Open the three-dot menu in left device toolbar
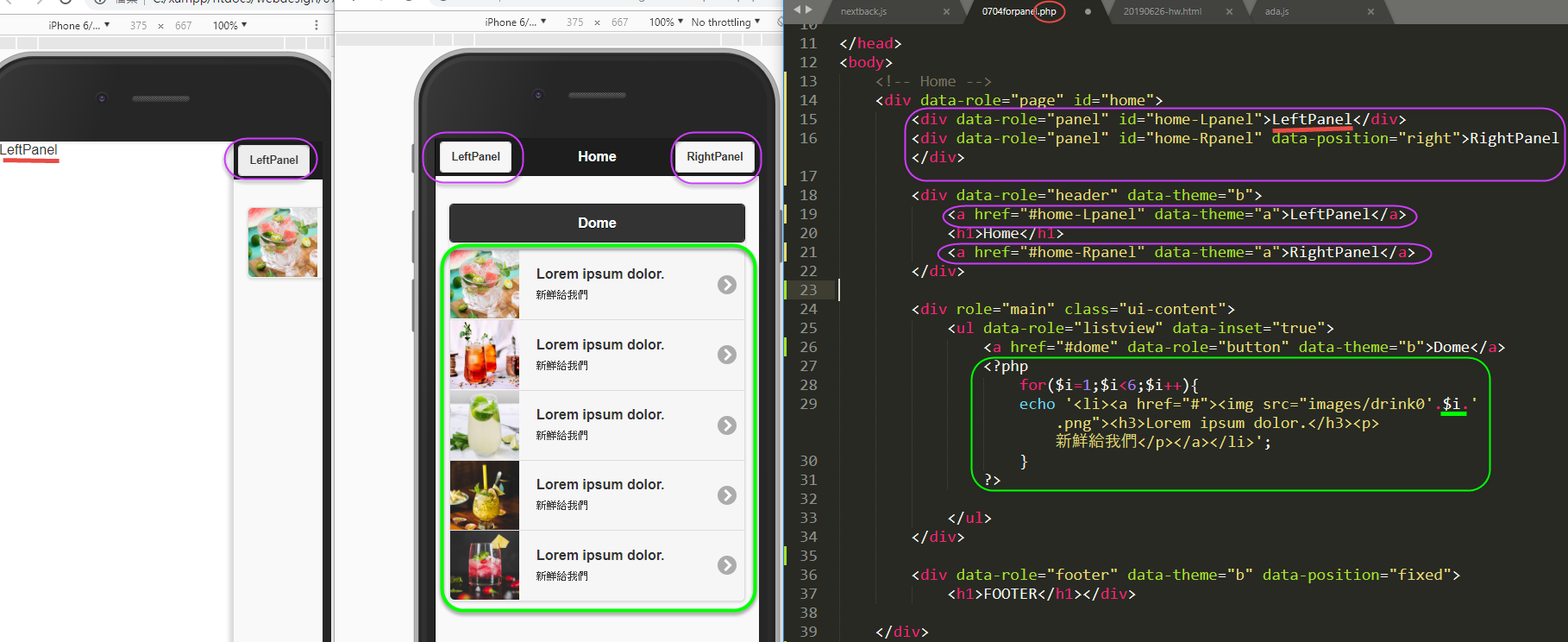The image size is (1568, 642). click(317, 25)
